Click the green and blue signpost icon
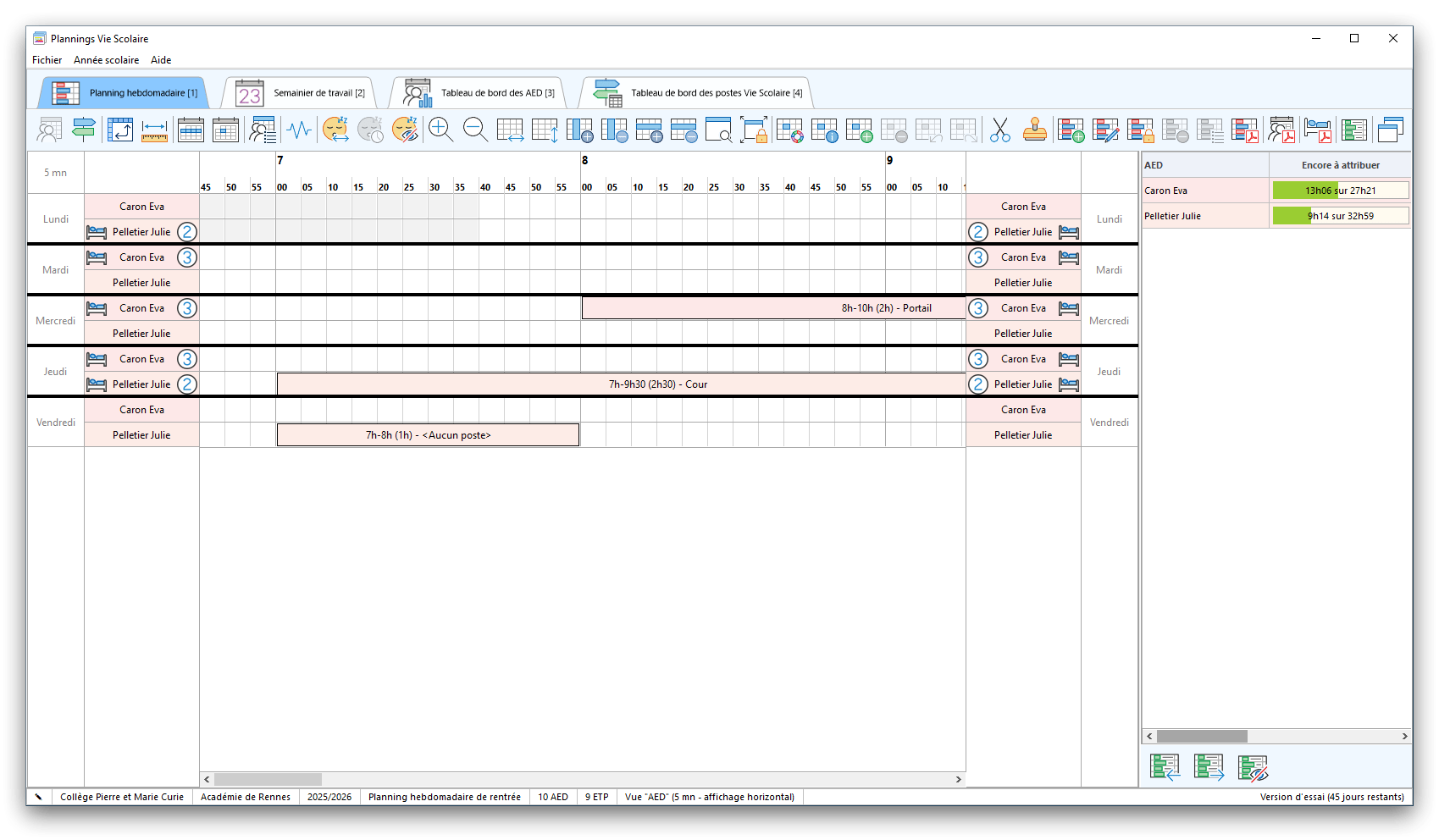 tap(84, 130)
